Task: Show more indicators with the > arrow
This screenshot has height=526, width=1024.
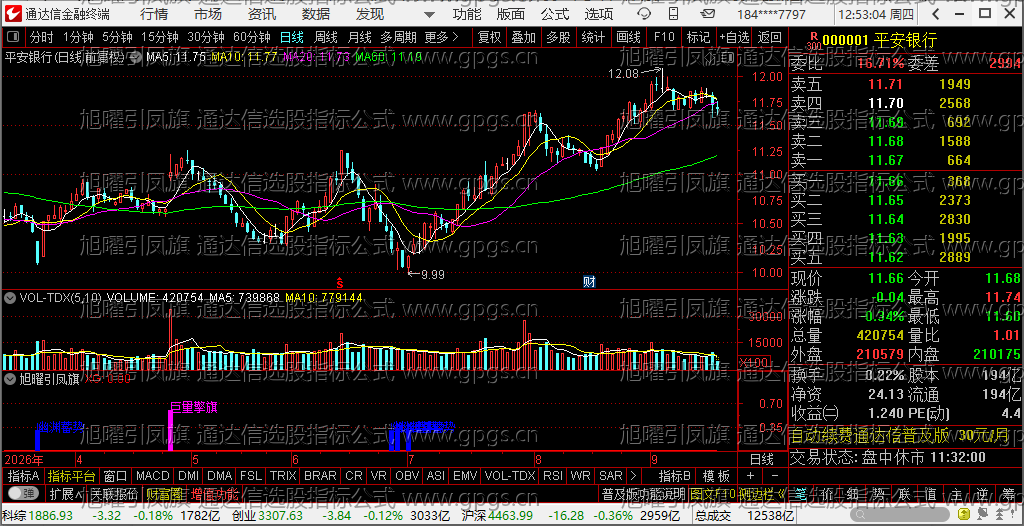Action: pos(633,476)
